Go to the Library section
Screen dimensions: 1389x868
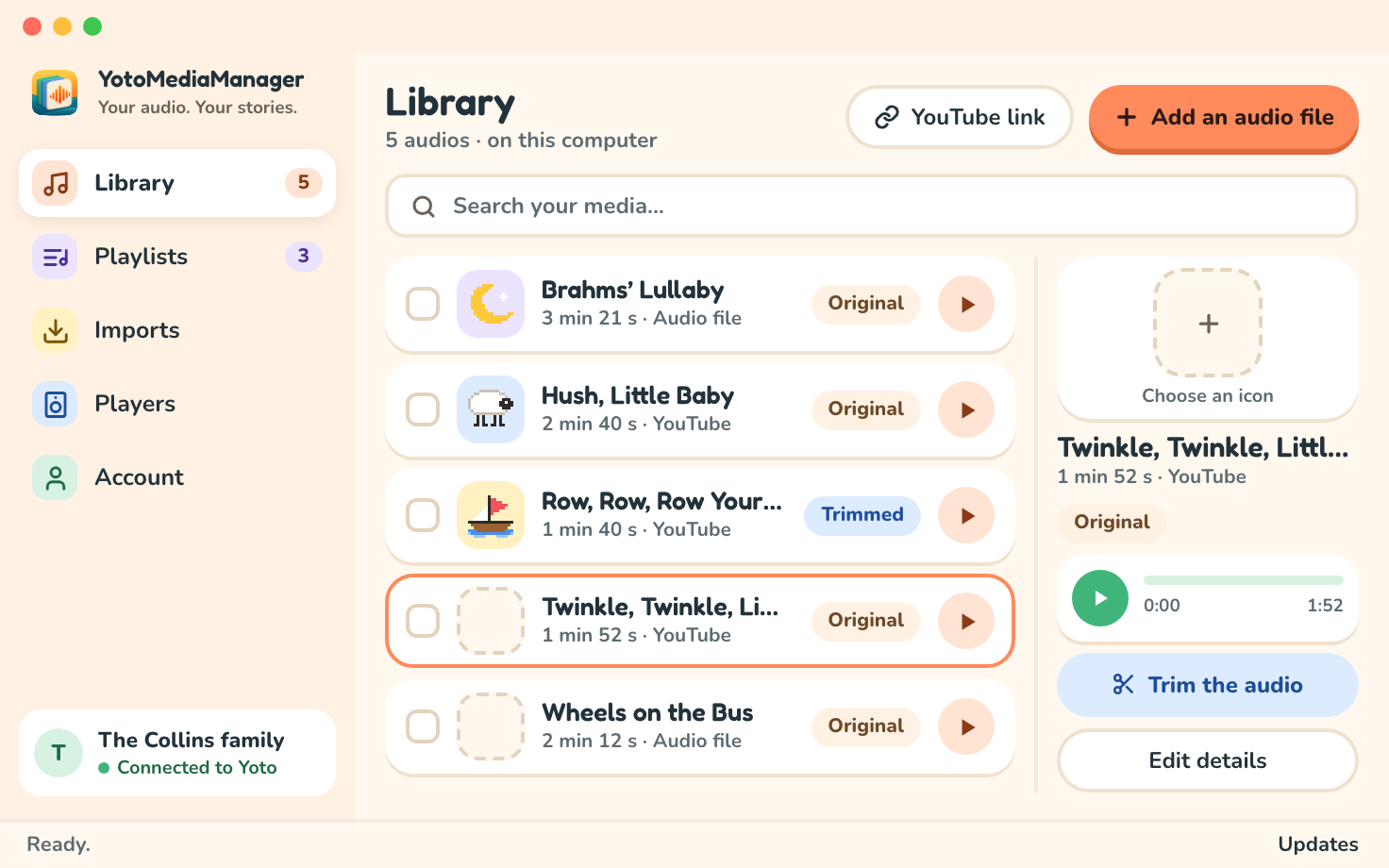[177, 183]
